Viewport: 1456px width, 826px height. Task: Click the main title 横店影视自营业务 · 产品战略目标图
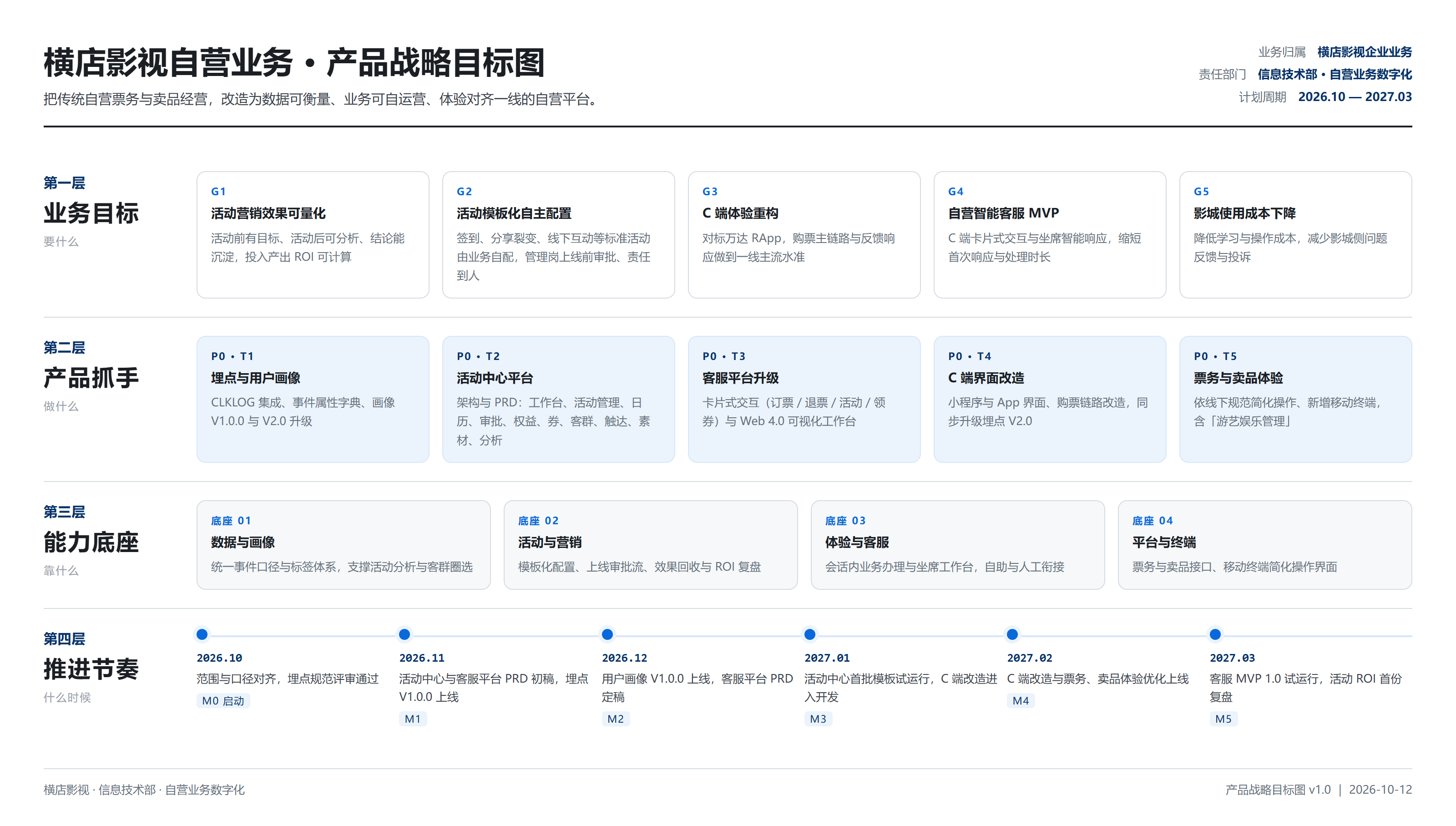(294, 62)
